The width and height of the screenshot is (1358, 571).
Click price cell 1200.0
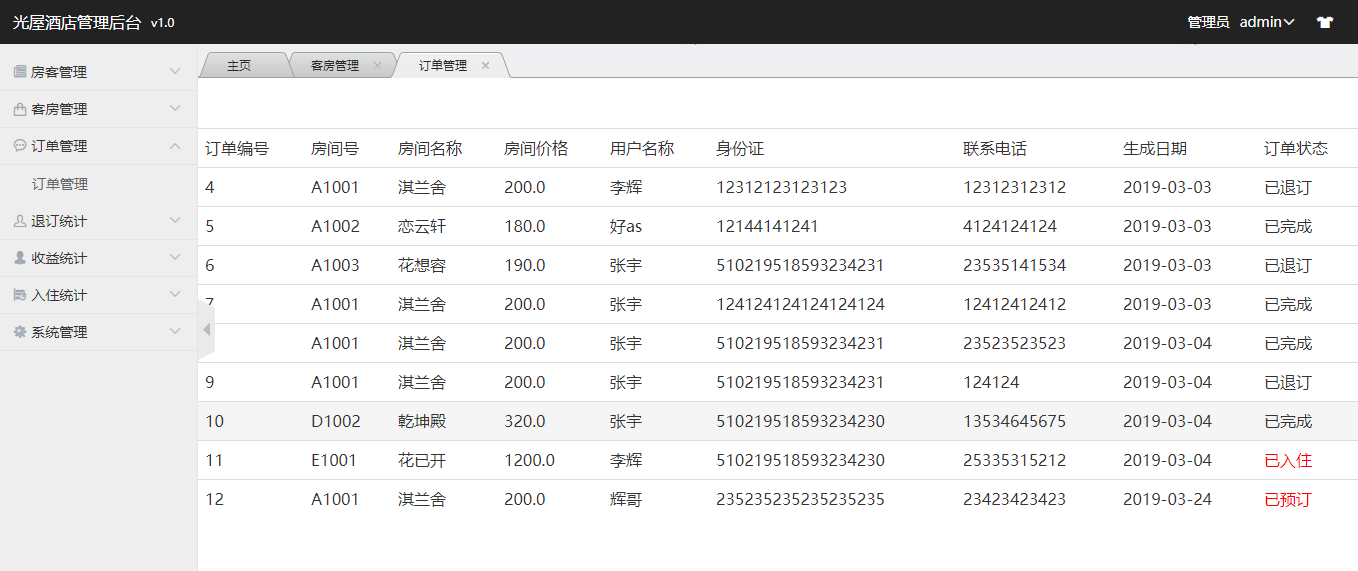coord(530,461)
